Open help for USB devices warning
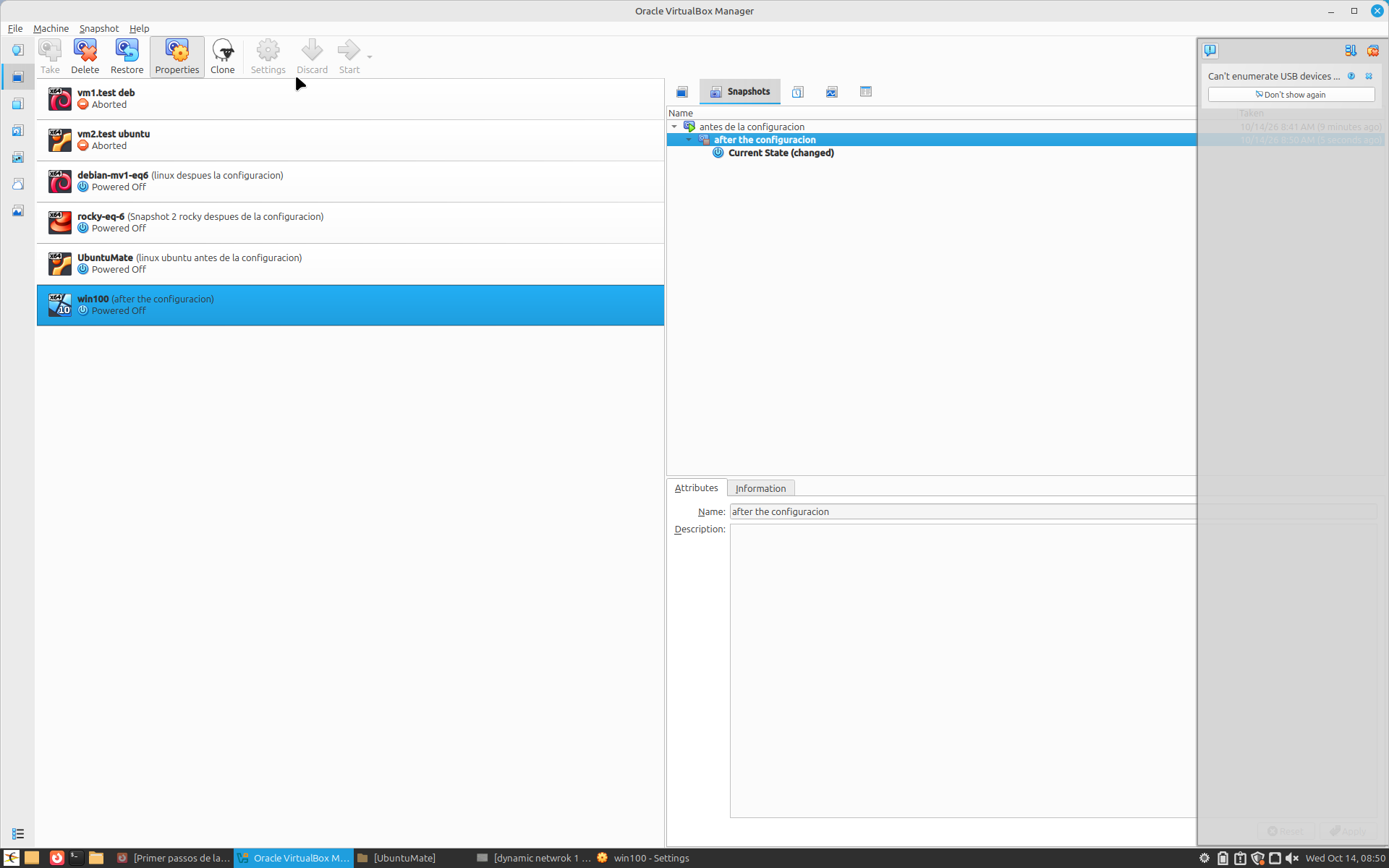The width and height of the screenshot is (1389, 868). pos(1351,76)
